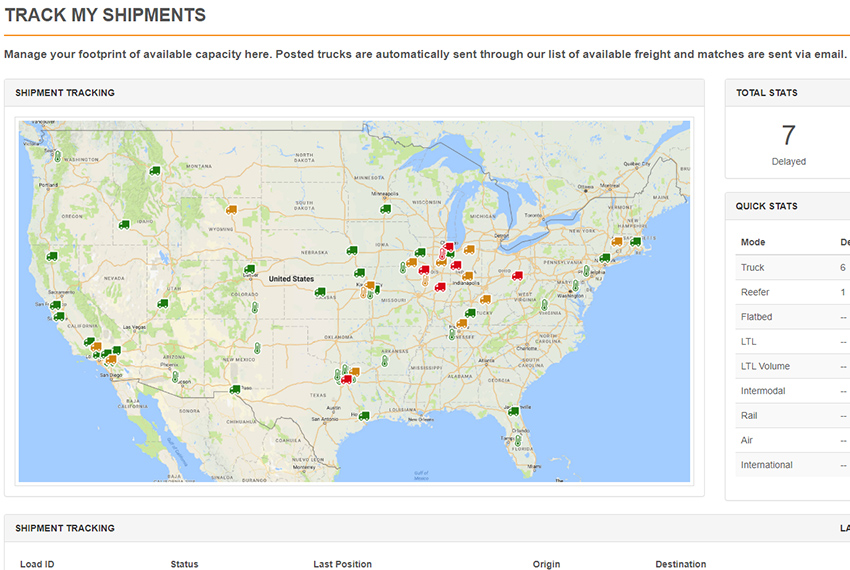Image resolution: width=850 pixels, height=570 pixels.
Task: Sort by the "Status" column header
Action: click(x=184, y=564)
